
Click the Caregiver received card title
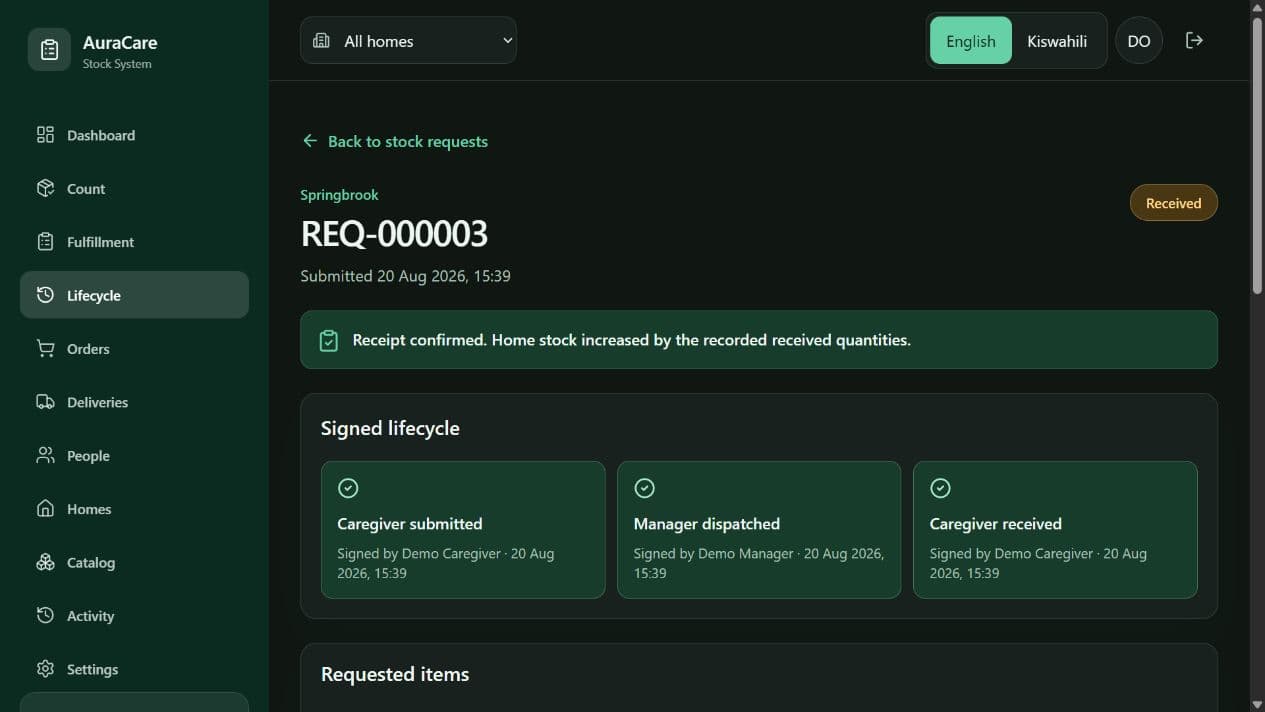point(996,524)
